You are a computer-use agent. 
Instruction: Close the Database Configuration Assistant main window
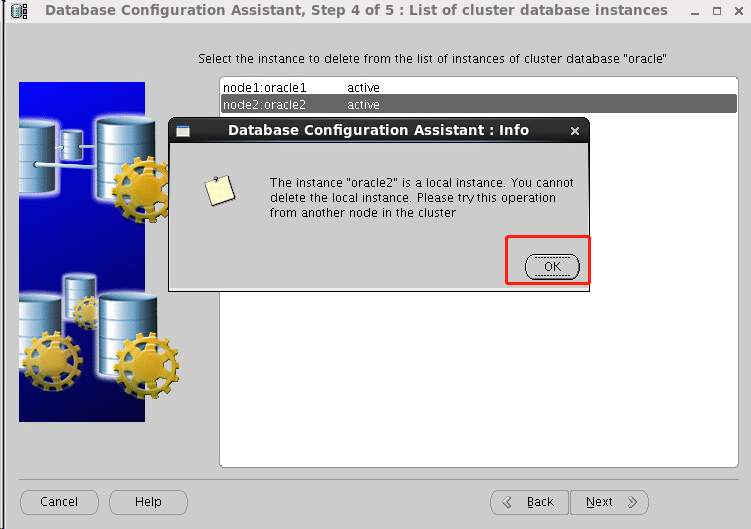pos(739,11)
